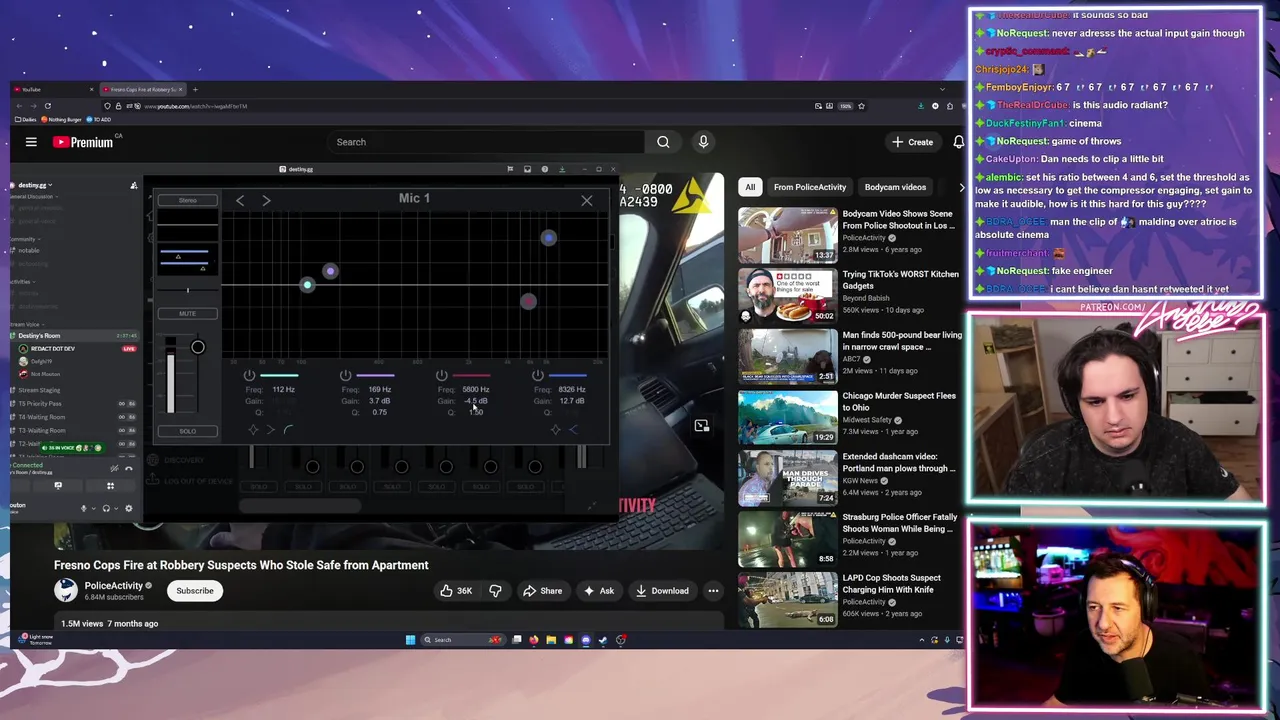Click the YouTube search magnifier button
The image size is (1280, 720).
663,142
